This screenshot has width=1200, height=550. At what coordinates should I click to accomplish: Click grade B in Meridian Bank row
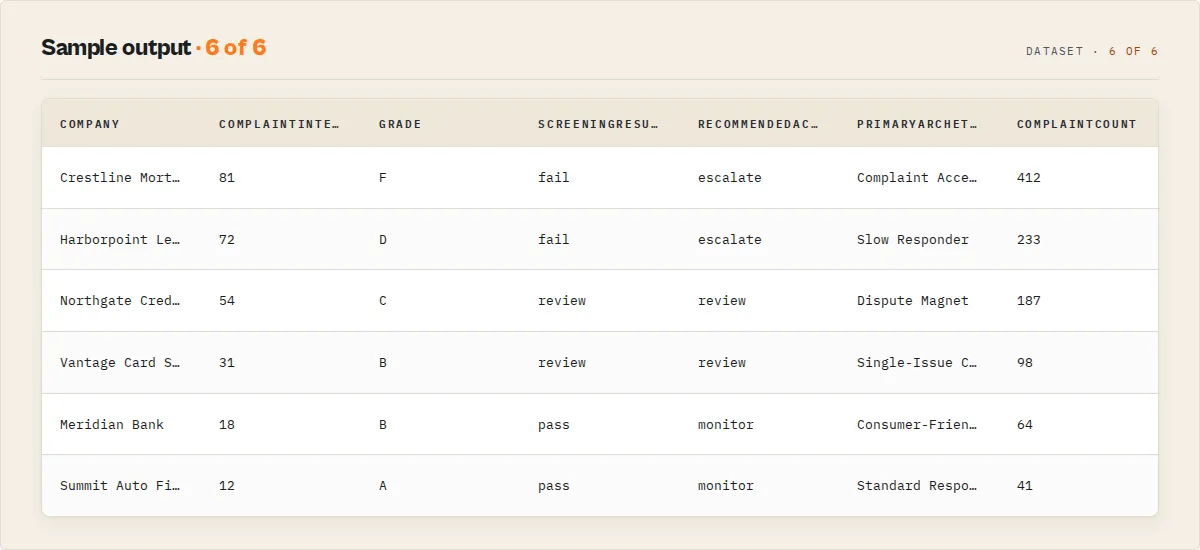point(383,425)
